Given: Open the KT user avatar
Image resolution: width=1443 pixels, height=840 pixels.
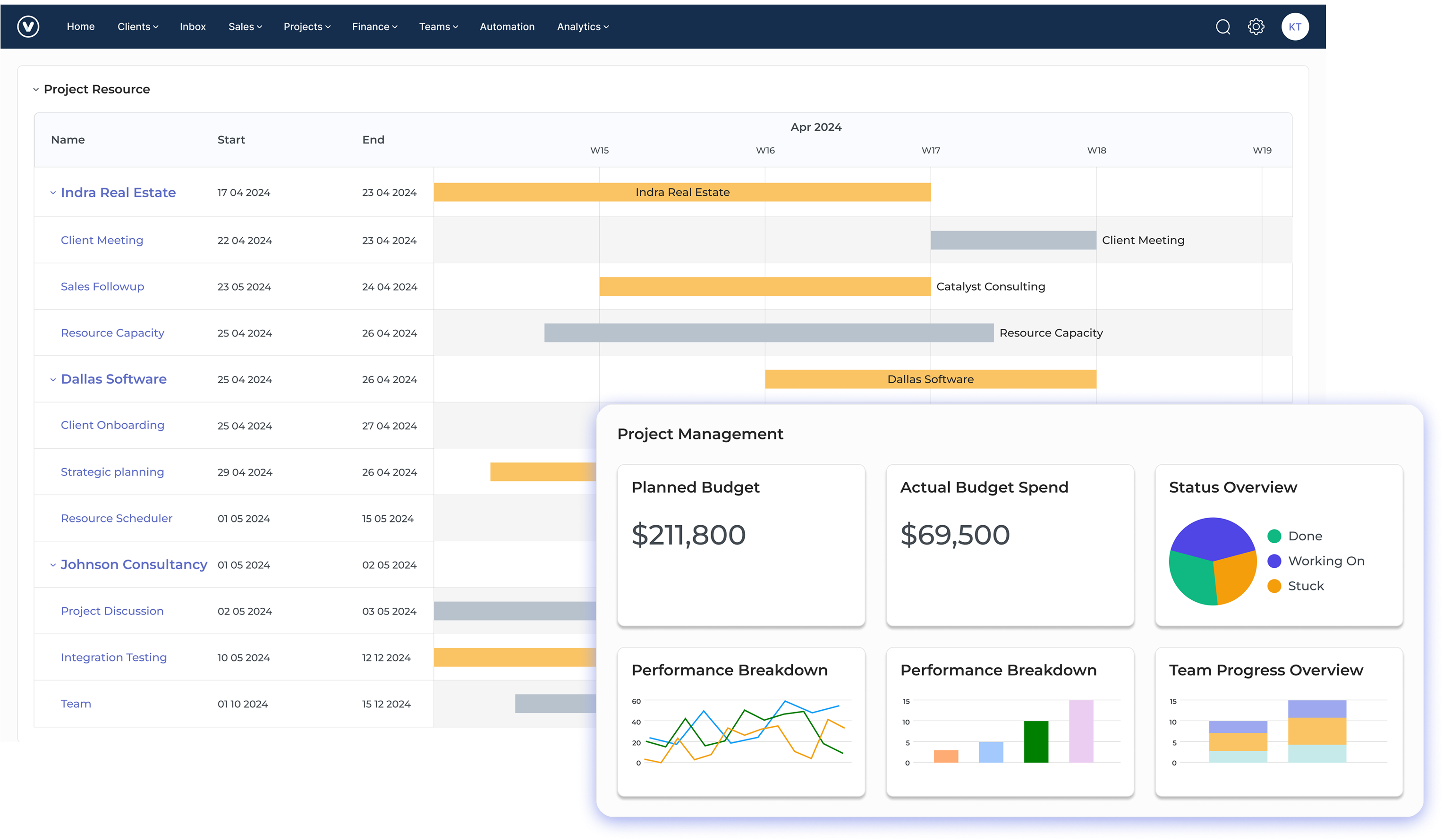Looking at the screenshot, I should pyautogui.click(x=1295, y=26).
